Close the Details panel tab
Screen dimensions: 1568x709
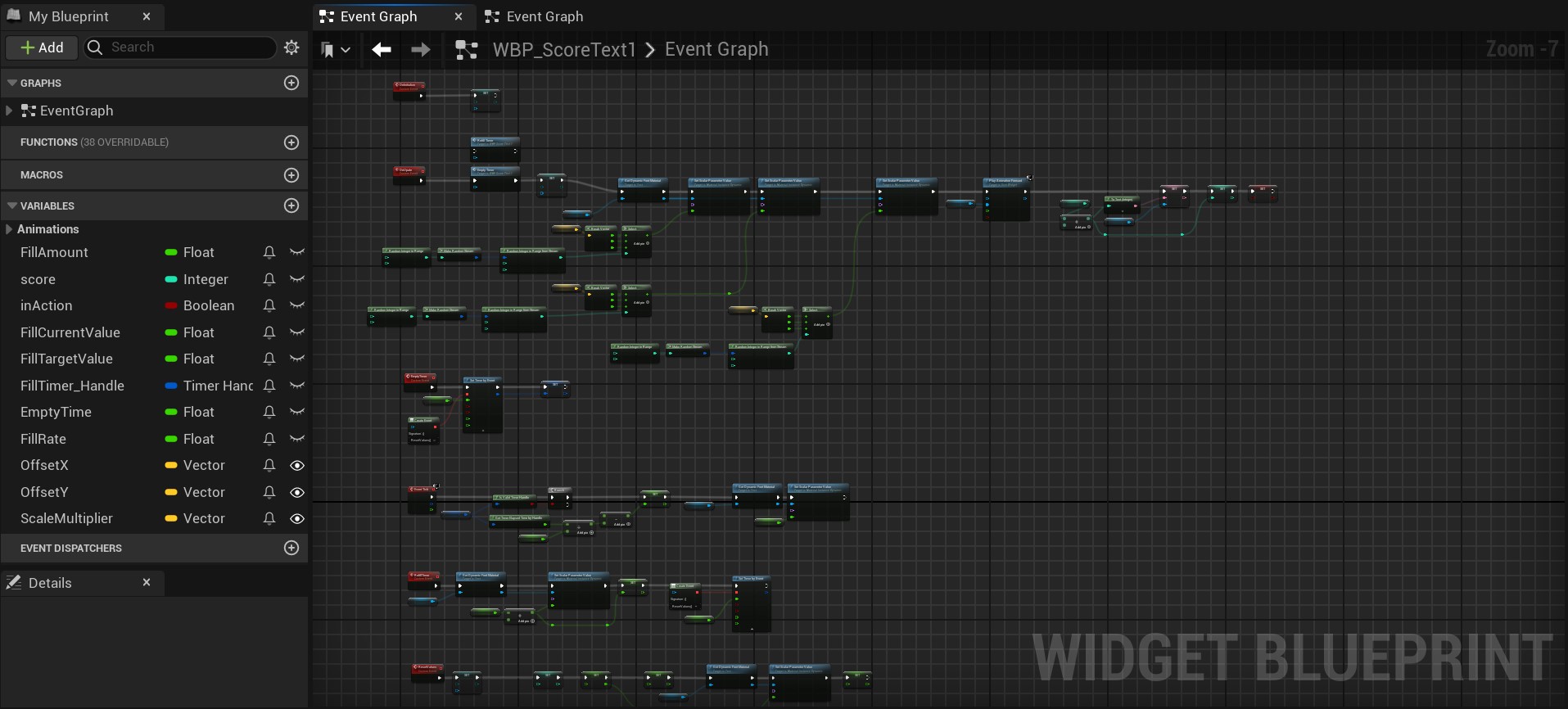coord(147,582)
